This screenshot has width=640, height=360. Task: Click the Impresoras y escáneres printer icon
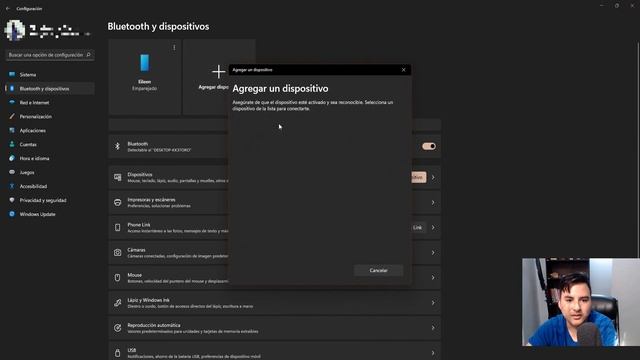[118, 202]
